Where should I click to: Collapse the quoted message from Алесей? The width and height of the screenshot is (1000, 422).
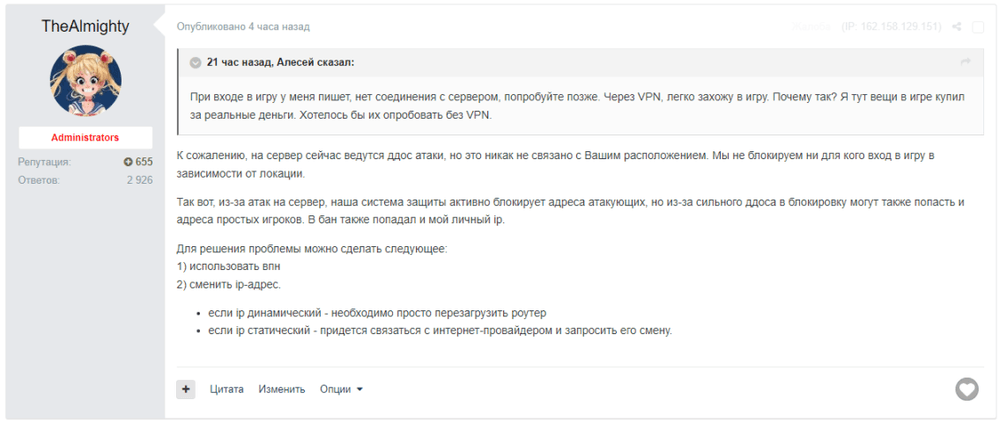coord(195,62)
